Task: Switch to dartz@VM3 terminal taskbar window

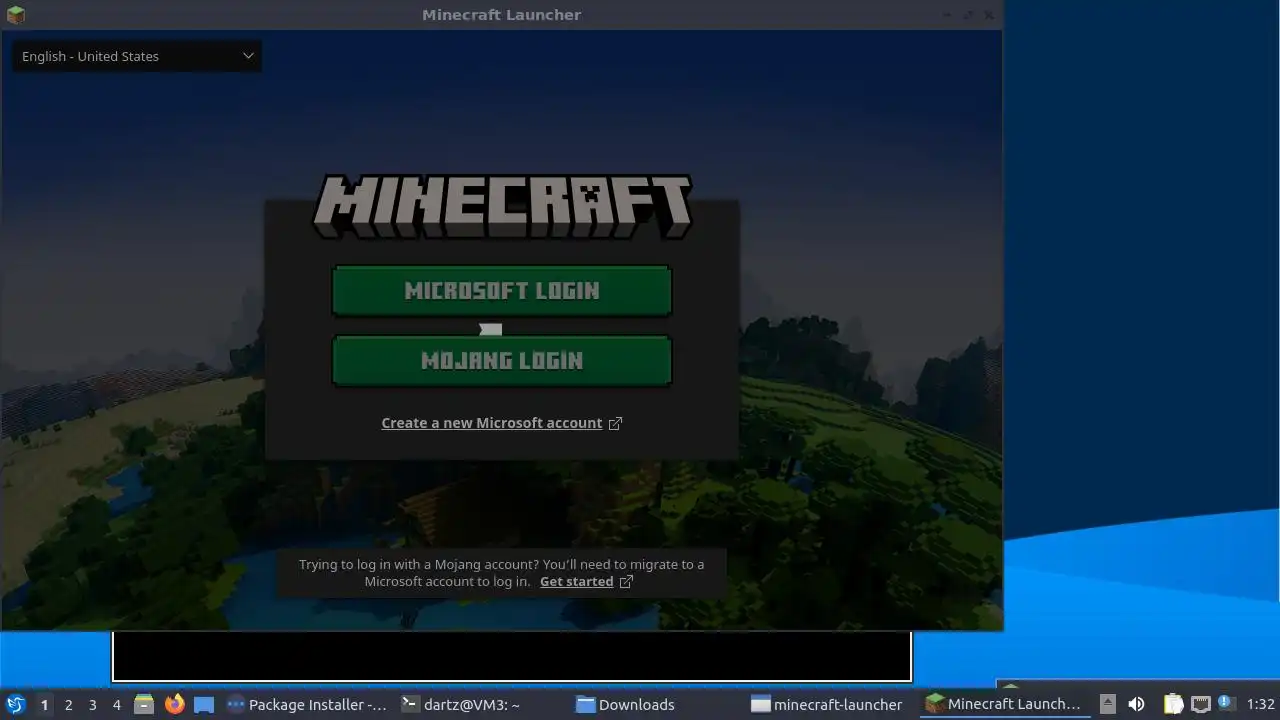Action: tap(480, 704)
